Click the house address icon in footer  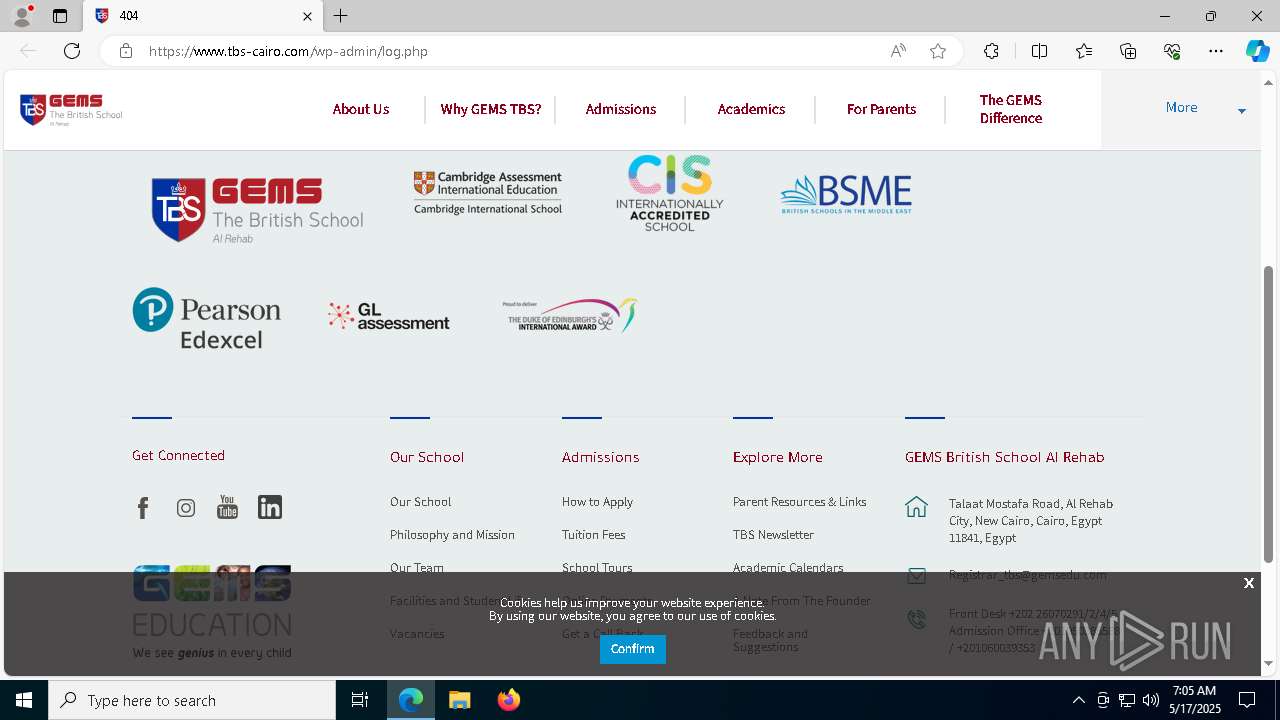click(917, 506)
